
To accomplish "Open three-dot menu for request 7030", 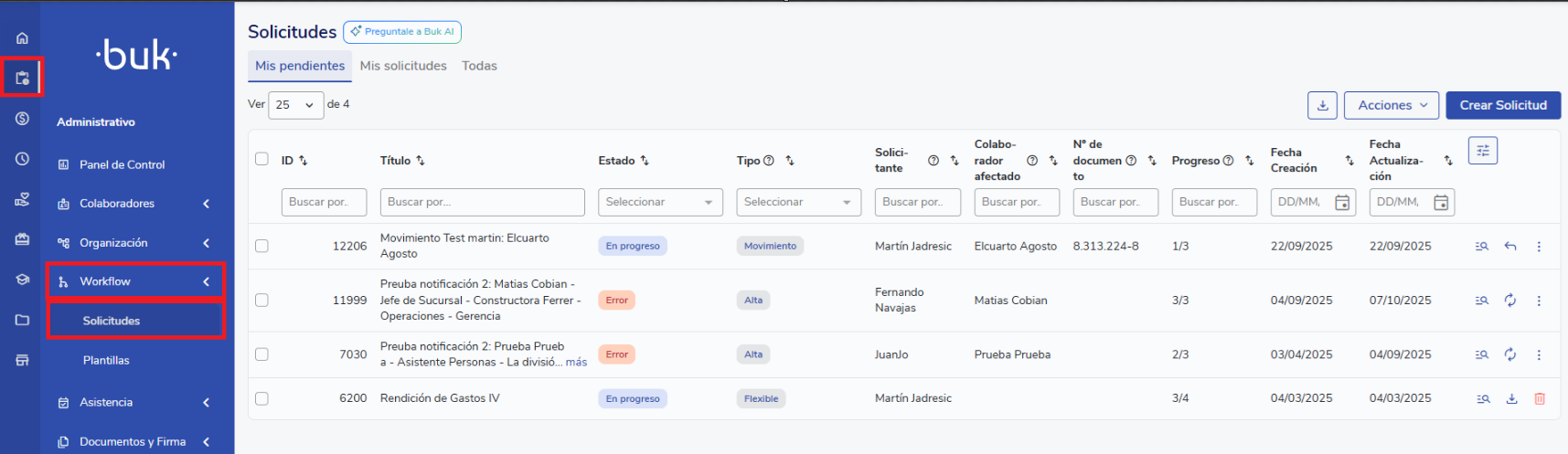I will [1539, 354].
